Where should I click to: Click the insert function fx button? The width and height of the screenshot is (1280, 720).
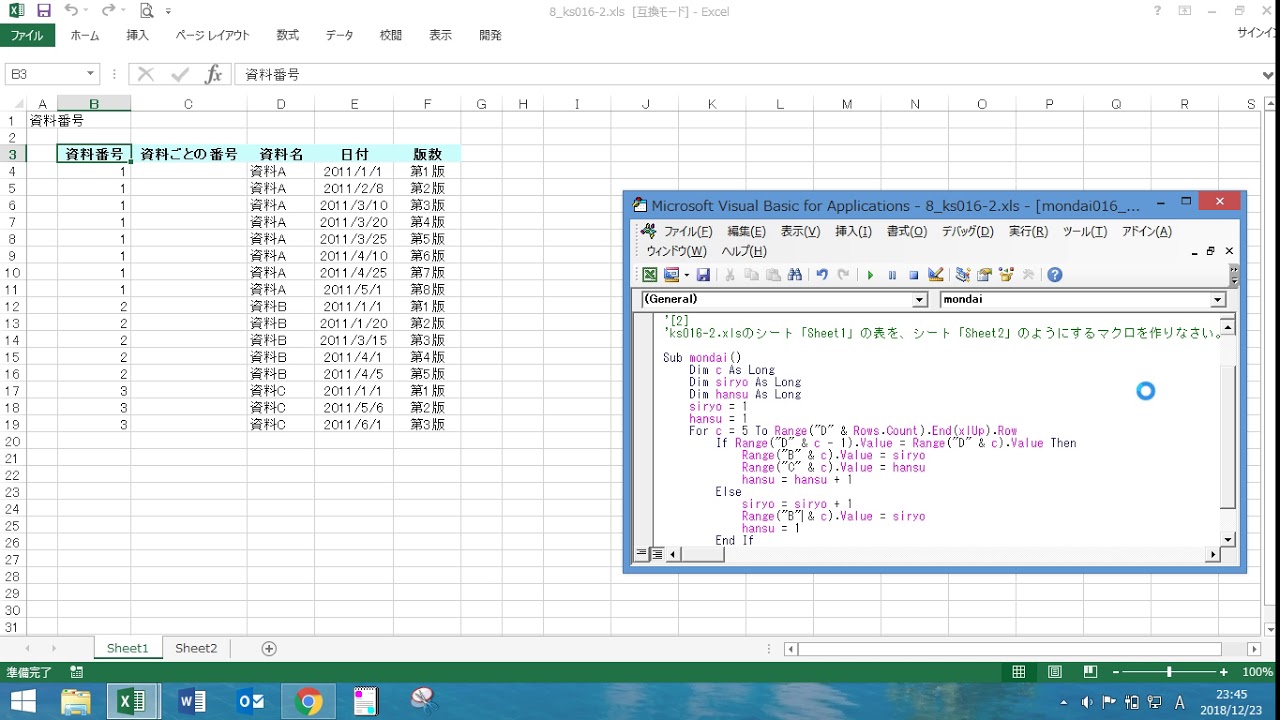pyautogui.click(x=213, y=74)
